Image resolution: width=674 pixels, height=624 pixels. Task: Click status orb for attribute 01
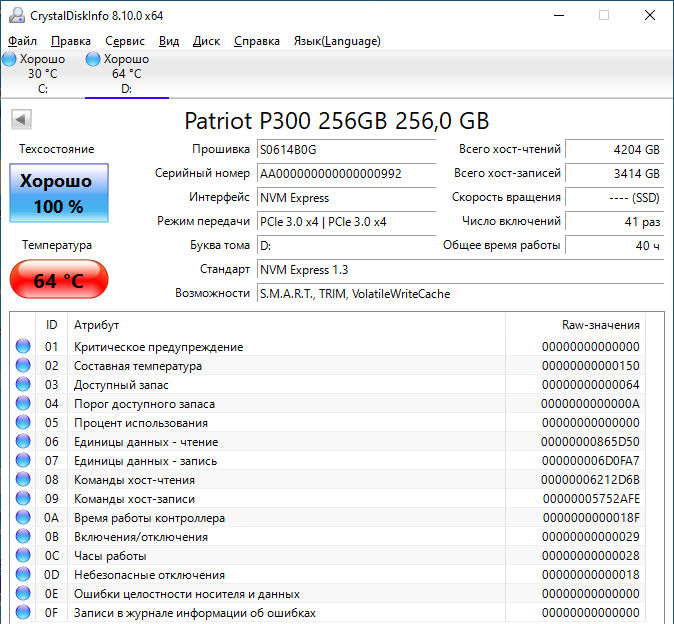click(x=23, y=347)
